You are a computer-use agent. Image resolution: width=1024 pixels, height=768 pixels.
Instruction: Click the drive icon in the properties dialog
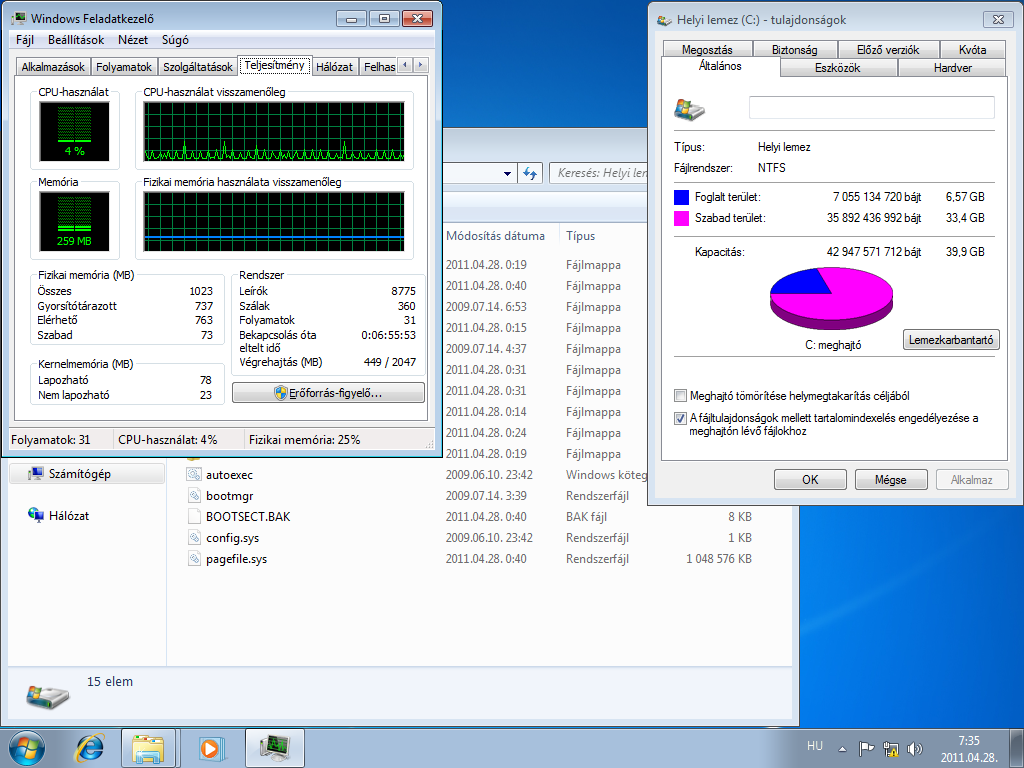click(x=690, y=109)
